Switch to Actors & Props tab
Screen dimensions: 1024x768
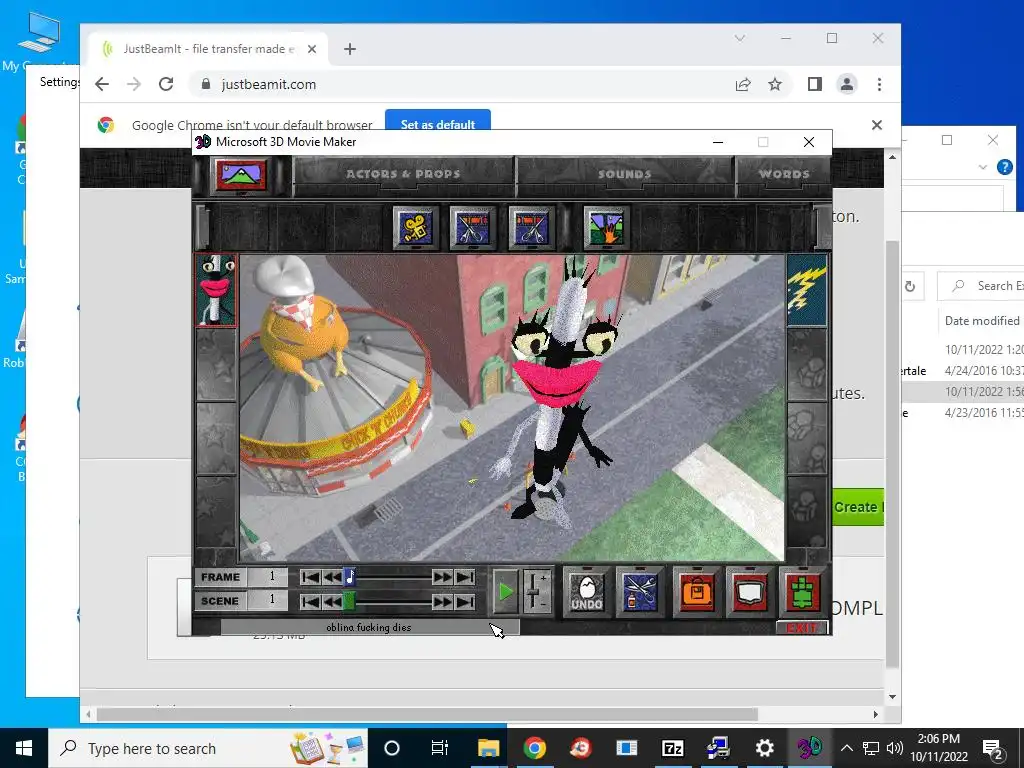[x=403, y=174]
